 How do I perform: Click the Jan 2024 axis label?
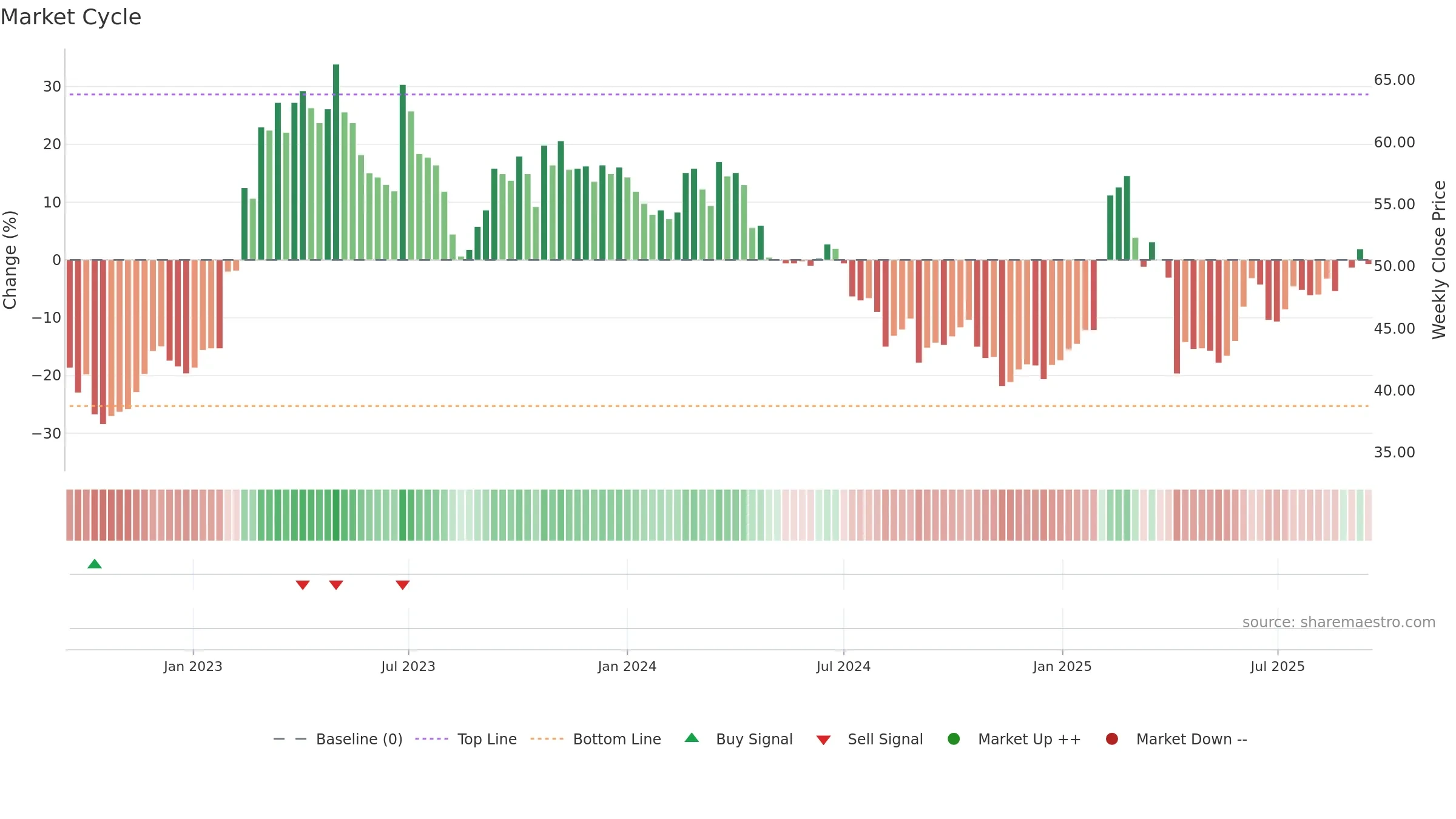pos(627,666)
